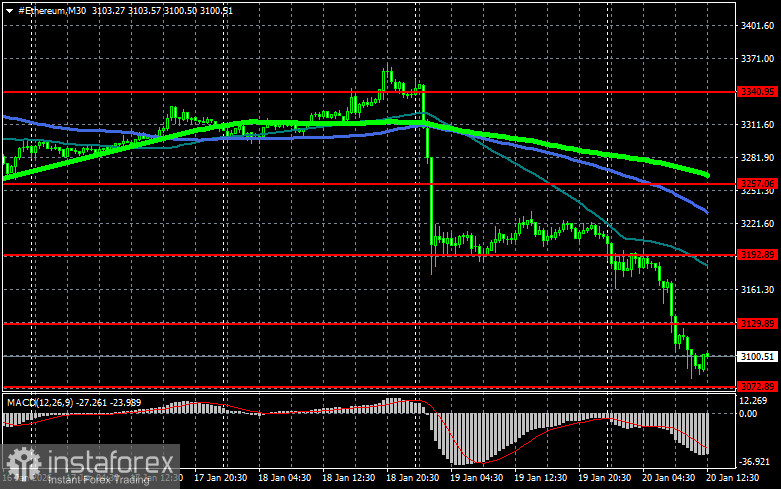The image size is (781, 489).
Task: Select the 3257.06 red price label
Action: [758, 183]
